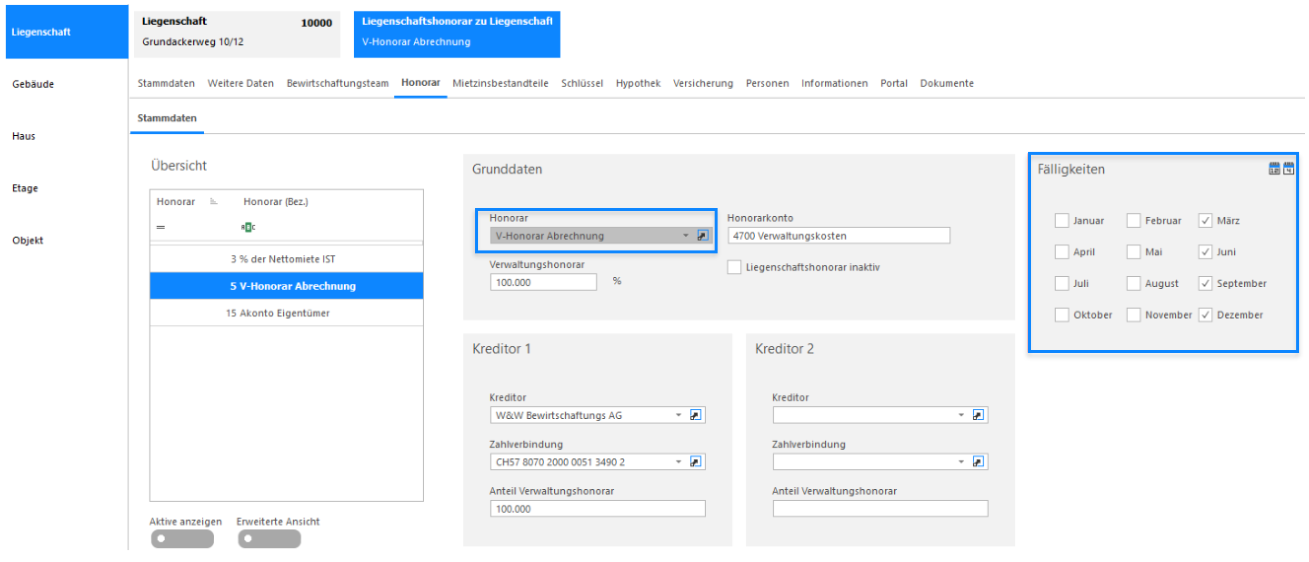
Task: Select the Honorar tab
Action: coord(420,84)
